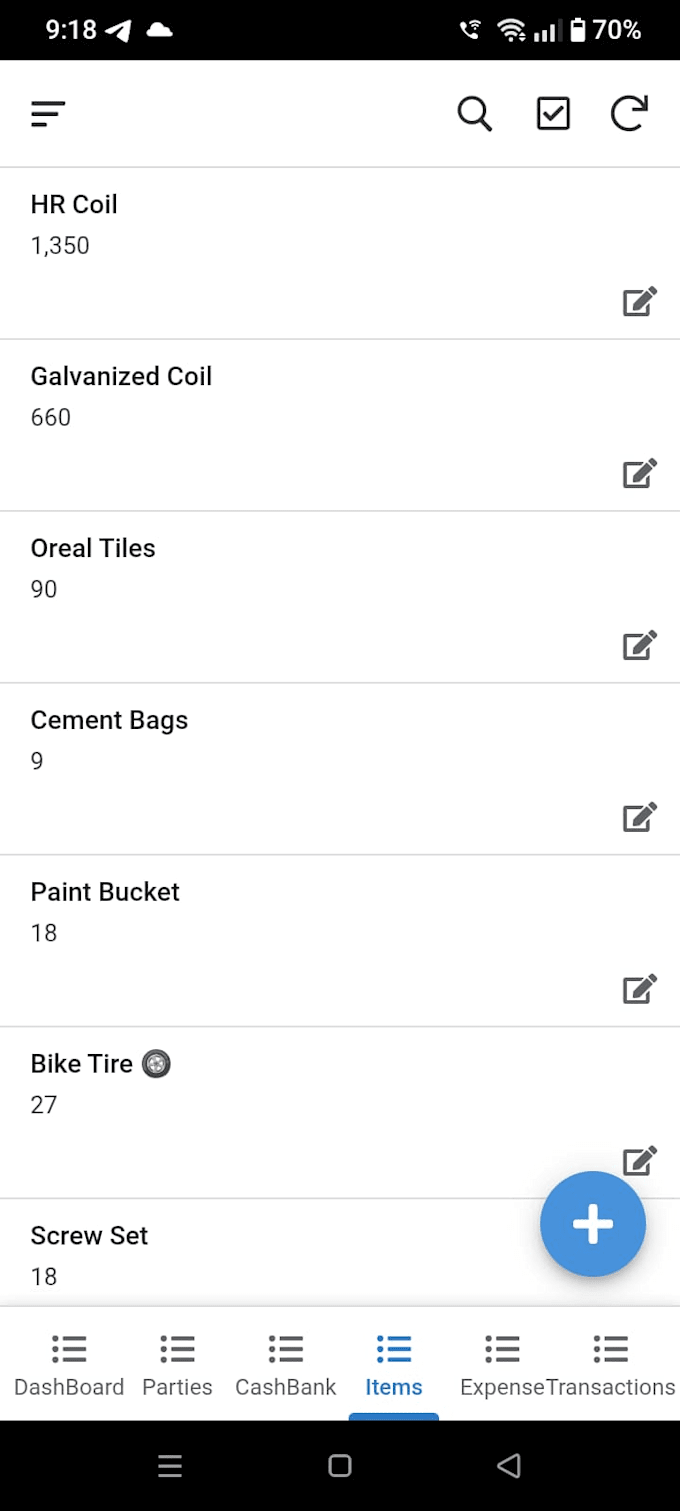The image size is (680, 1511).
Task: Tap the select-all checkbox icon
Action: click(x=553, y=114)
